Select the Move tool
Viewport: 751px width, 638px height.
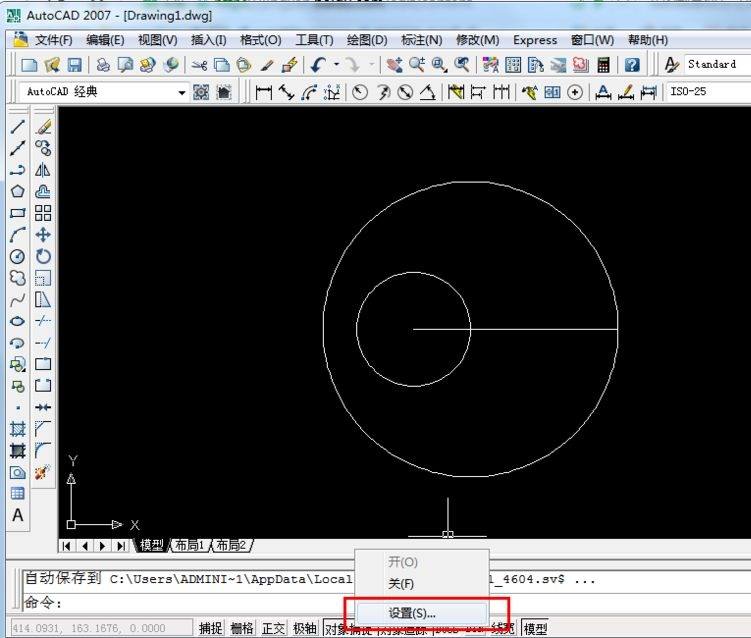[x=43, y=235]
